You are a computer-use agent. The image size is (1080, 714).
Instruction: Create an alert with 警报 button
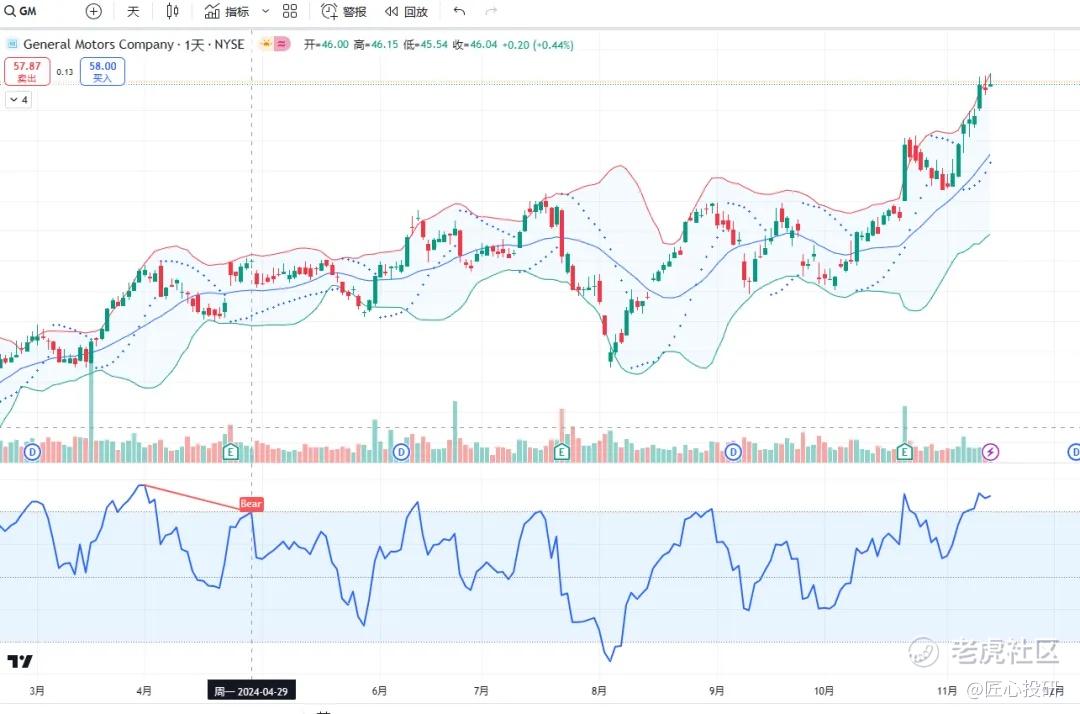coord(344,11)
